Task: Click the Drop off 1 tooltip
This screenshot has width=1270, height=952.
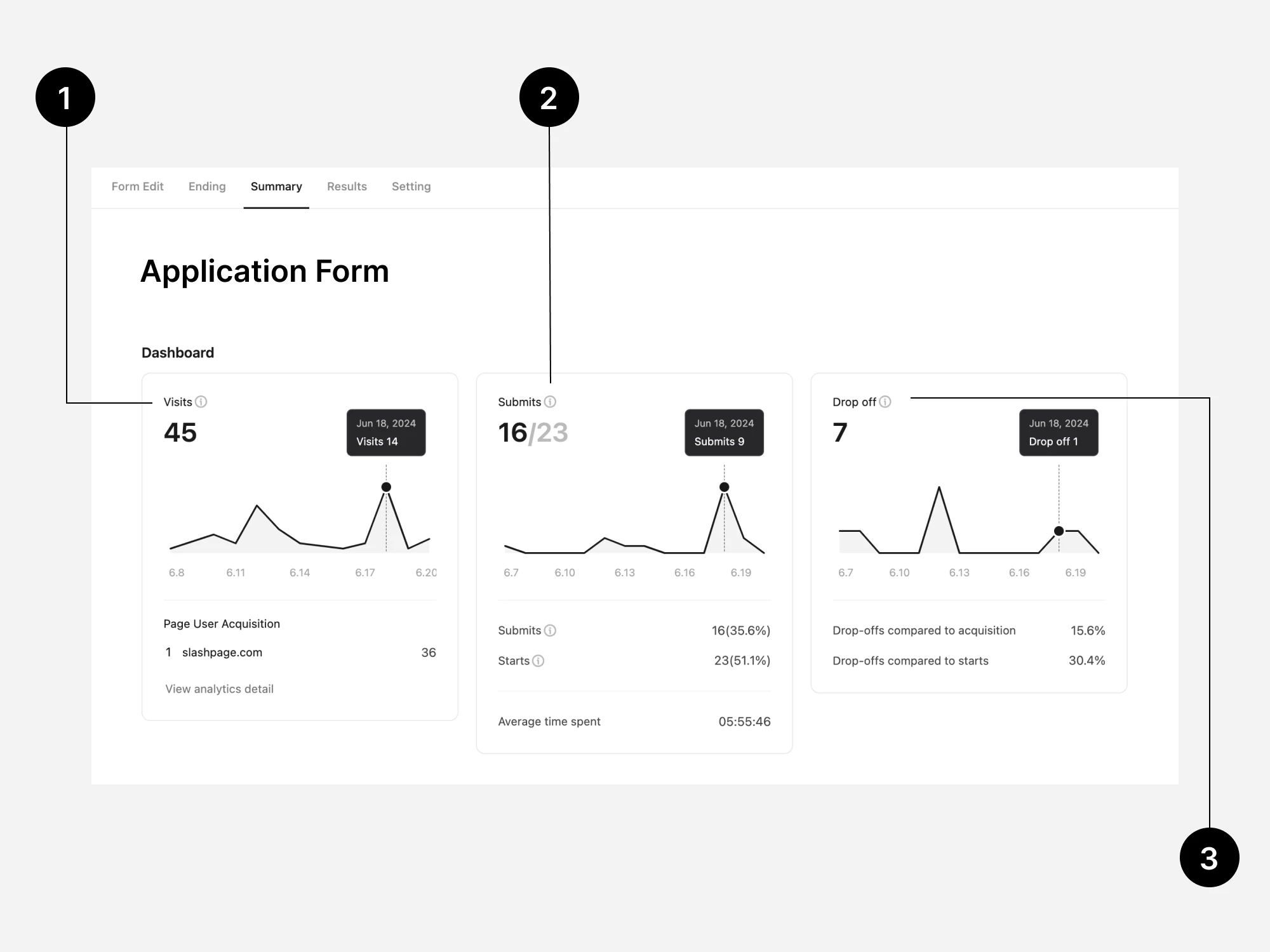Action: coord(1059,432)
